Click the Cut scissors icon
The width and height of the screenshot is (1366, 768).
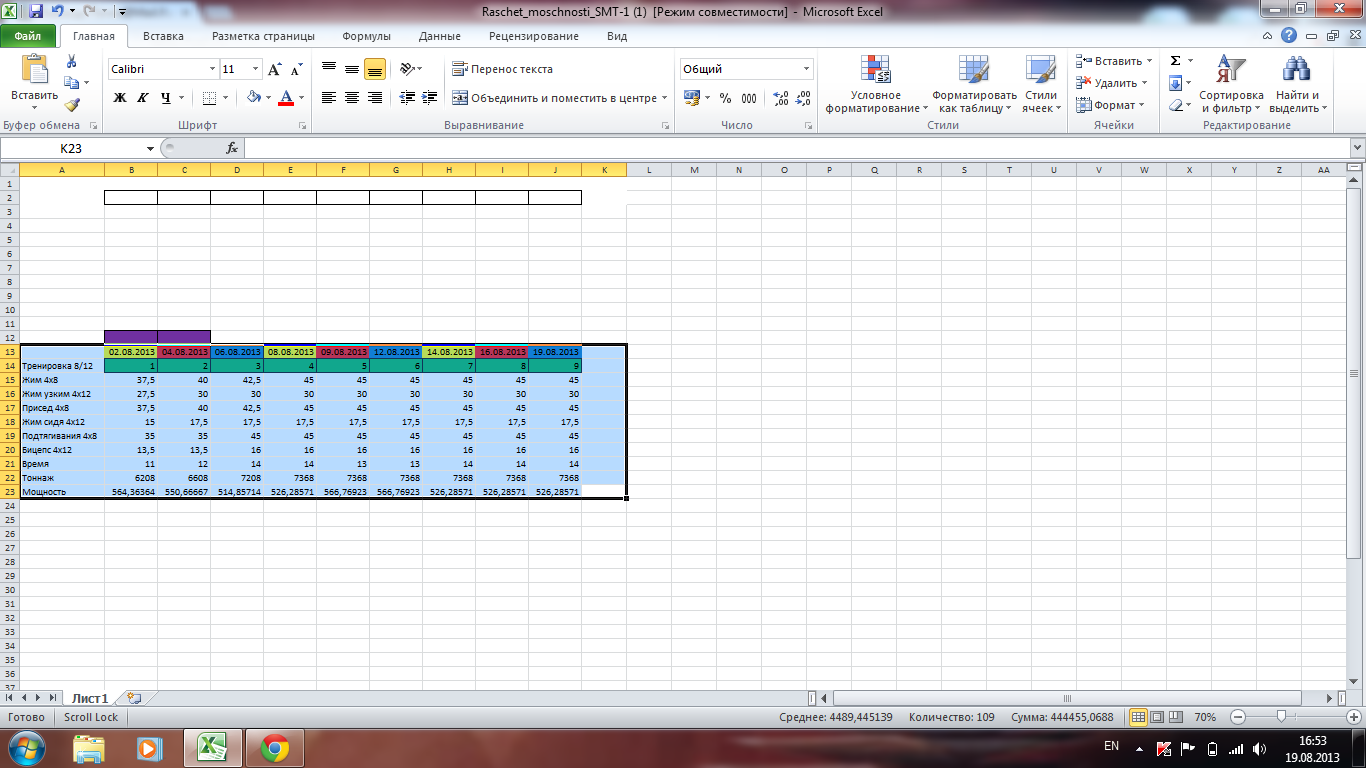[x=71, y=61]
